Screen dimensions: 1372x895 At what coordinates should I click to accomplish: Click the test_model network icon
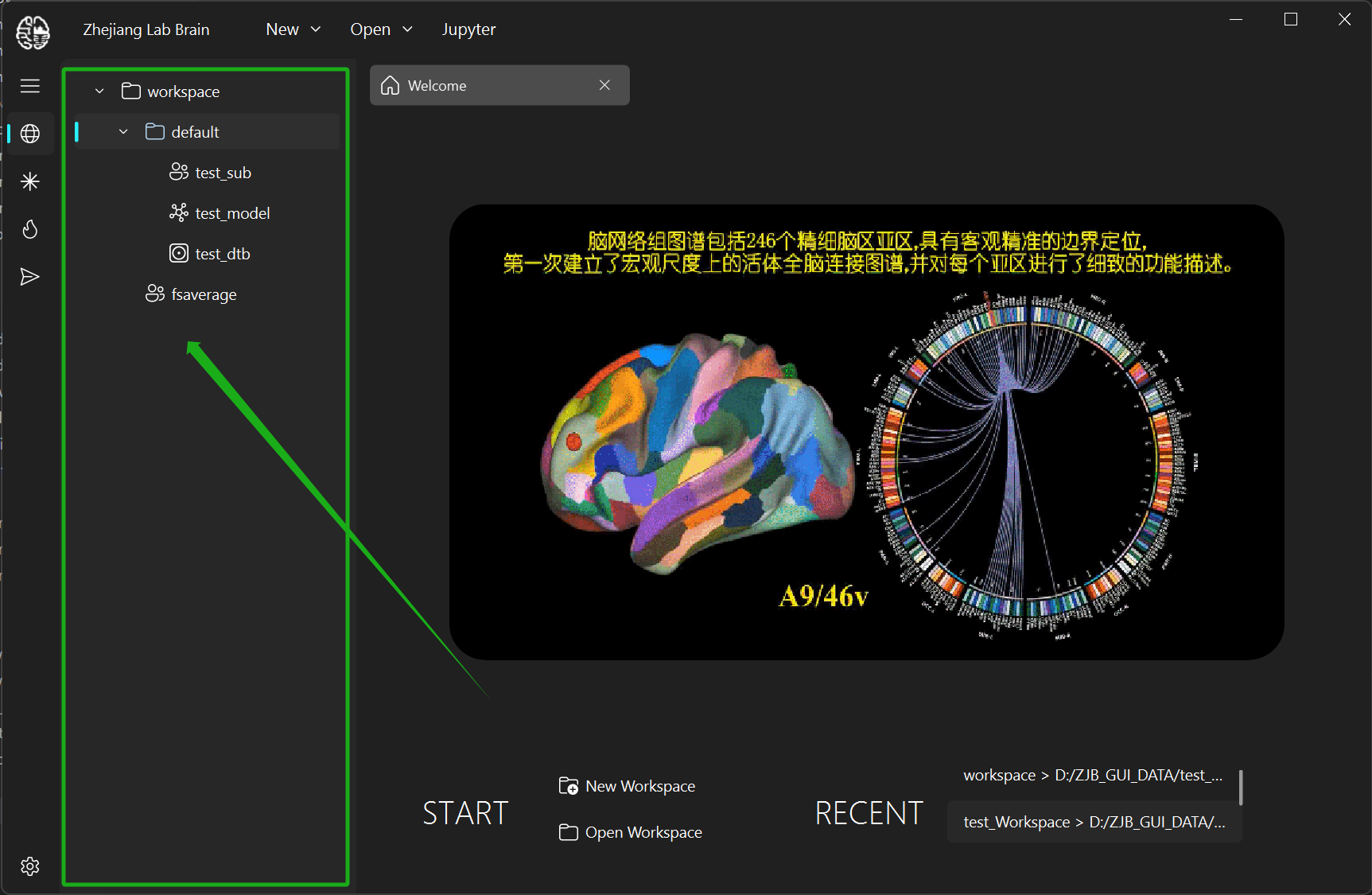coord(179,212)
